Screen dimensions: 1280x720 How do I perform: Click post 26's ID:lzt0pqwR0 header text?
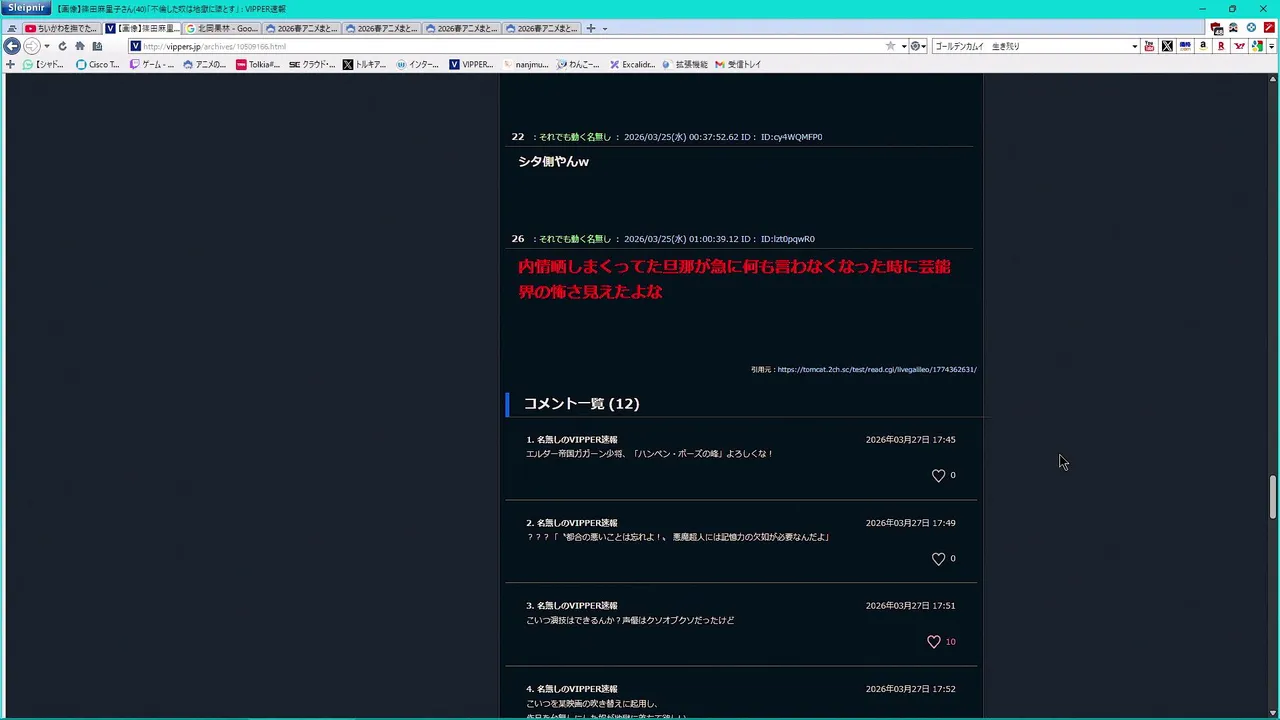[x=787, y=239]
